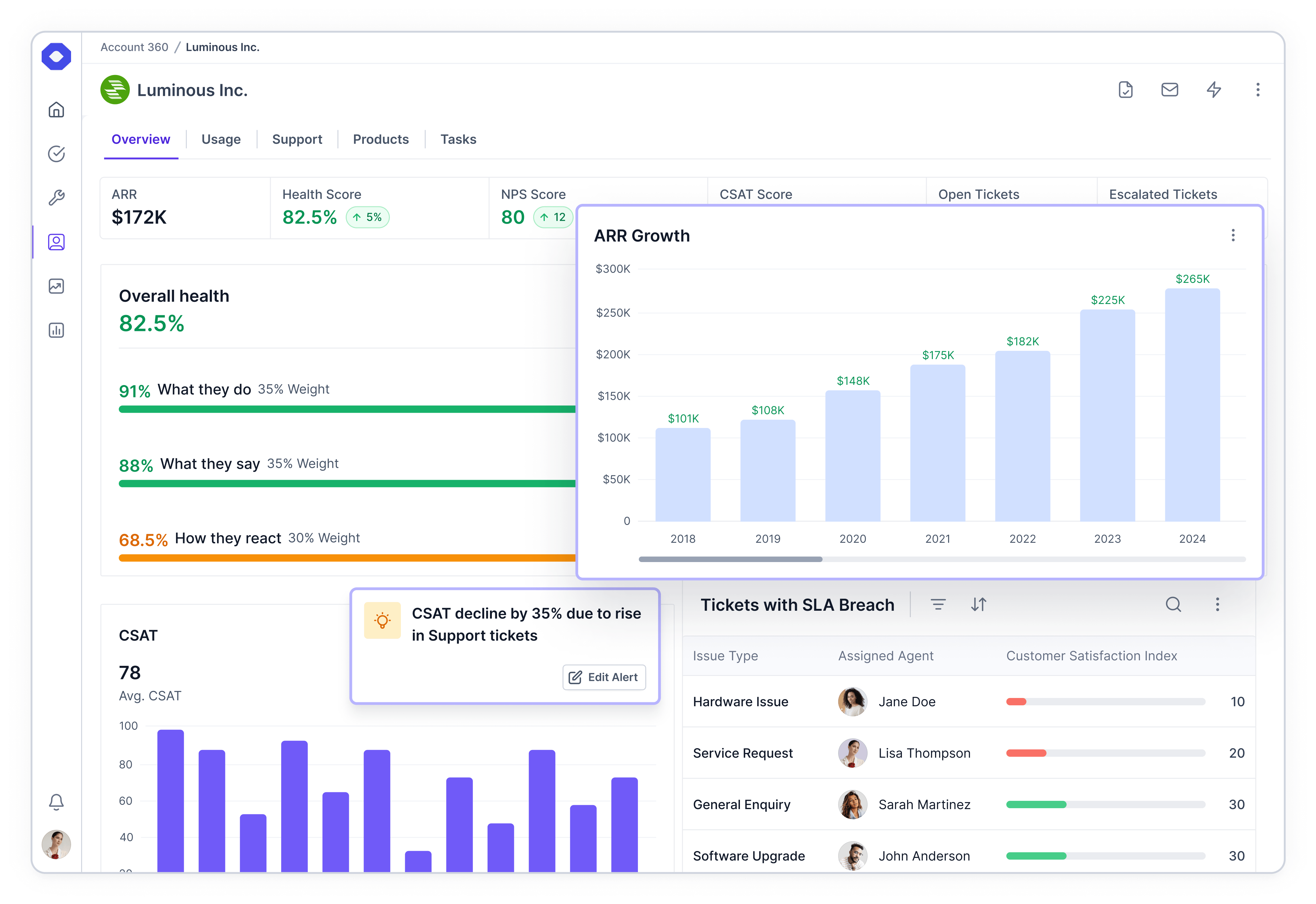Click Sarah Martinez's green satisfaction bar
The width and height of the screenshot is (1316, 904).
tap(1036, 804)
